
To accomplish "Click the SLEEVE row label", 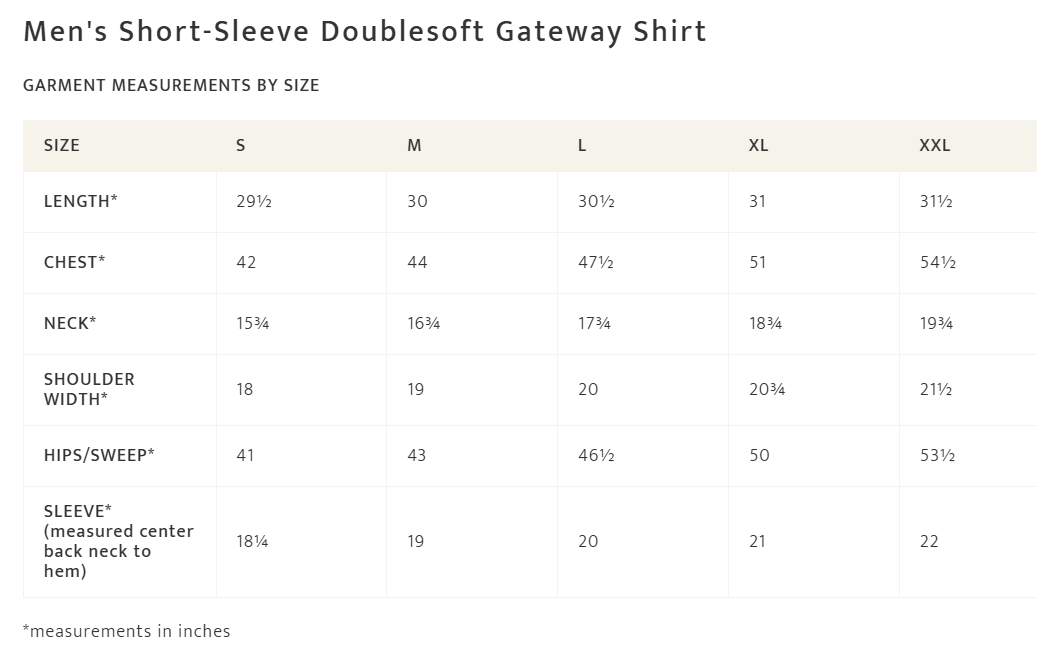I will 118,541.
